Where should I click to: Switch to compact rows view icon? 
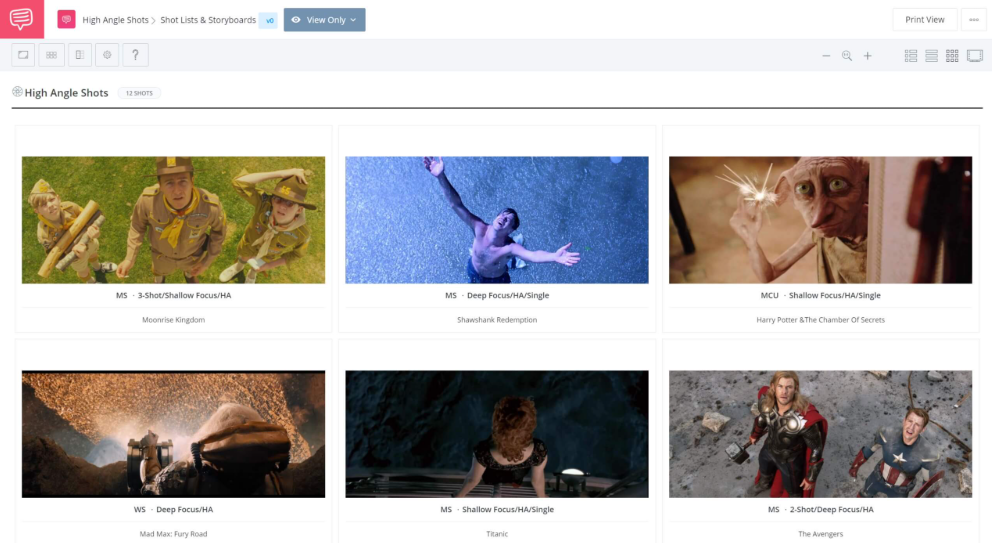pos(931,56)
